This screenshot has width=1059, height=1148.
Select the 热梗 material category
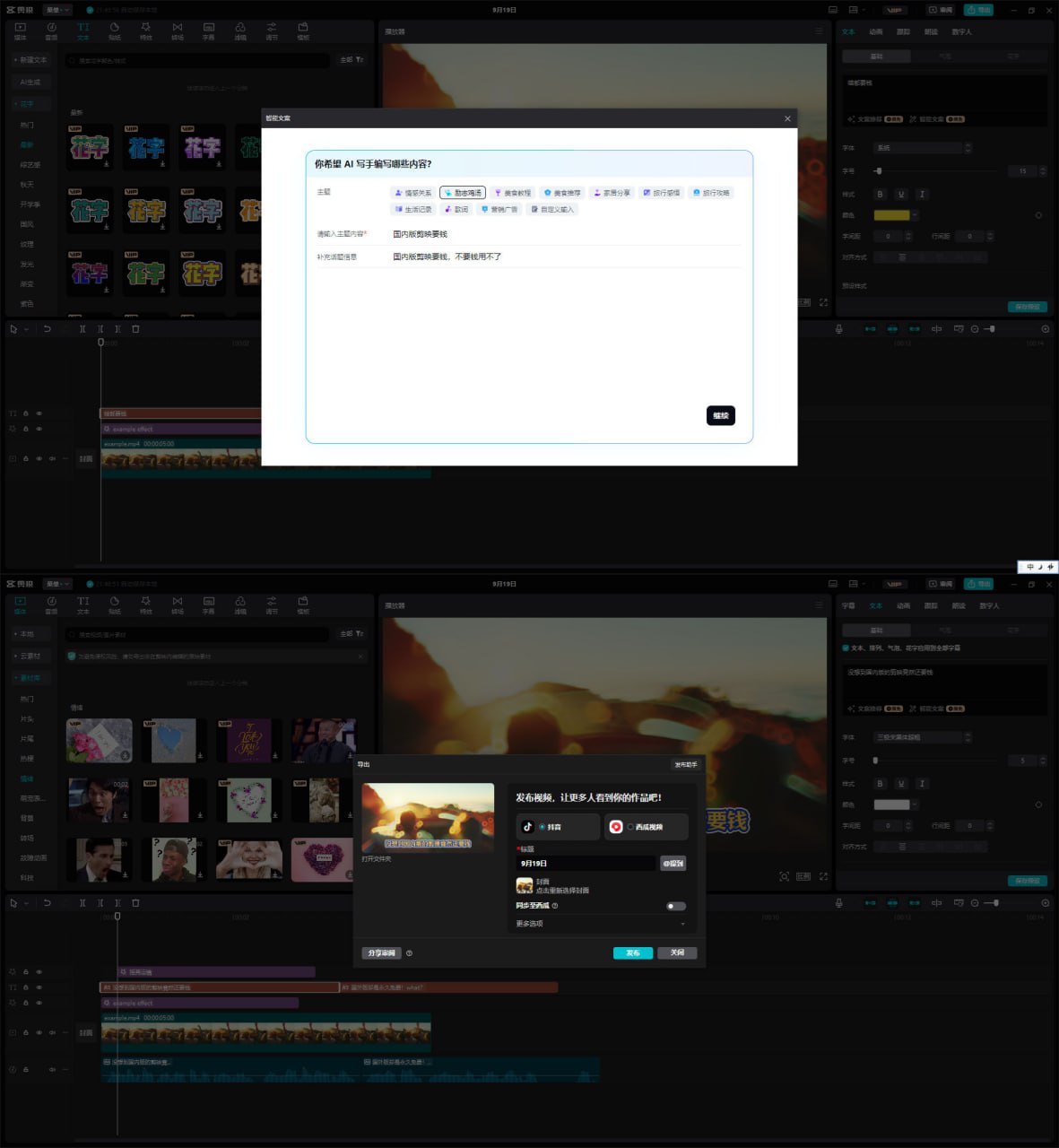coord(27,759)
